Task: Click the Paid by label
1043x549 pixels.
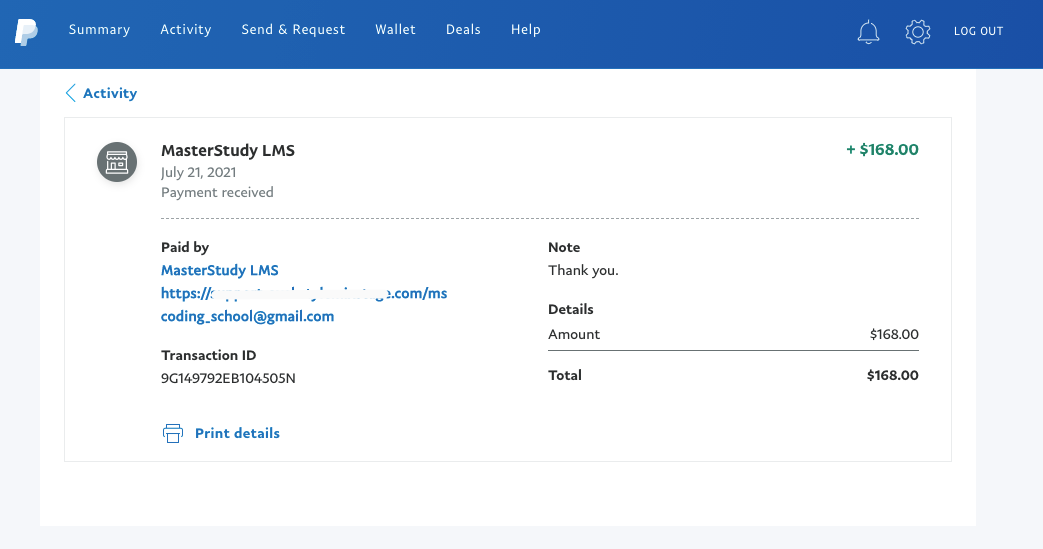Action: point(185,248)
